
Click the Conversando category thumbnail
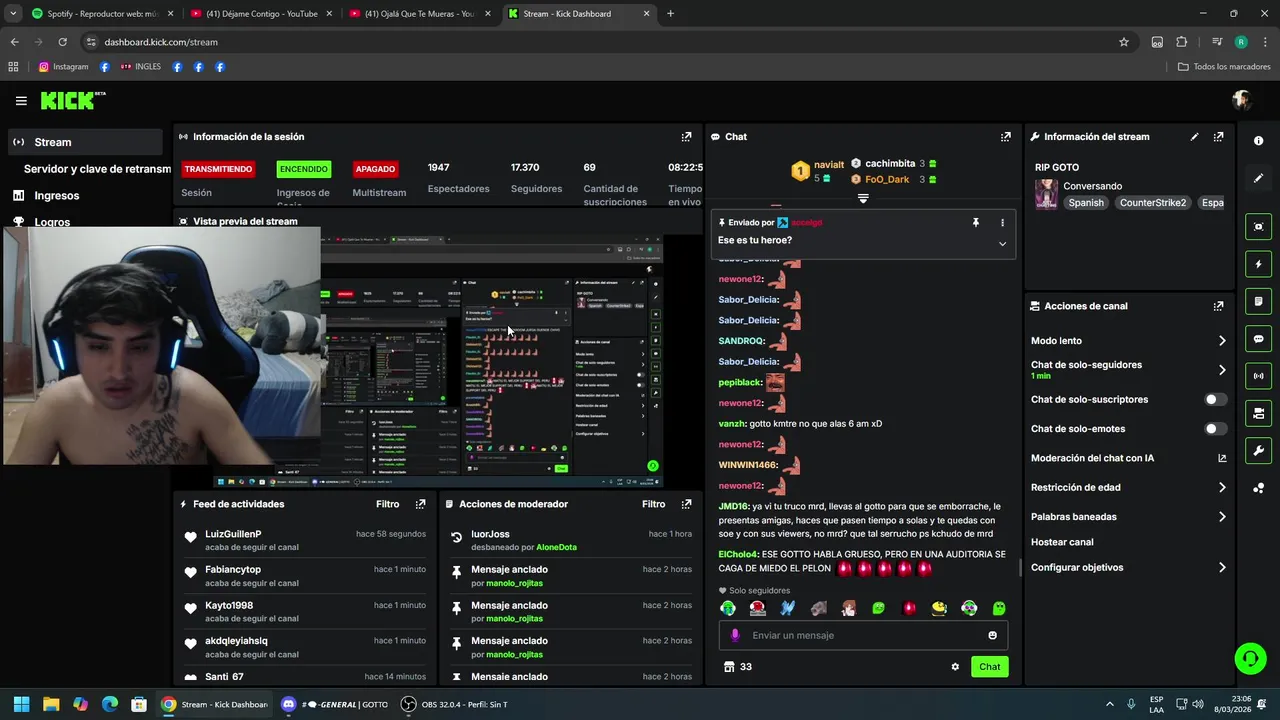coord(1046,194)
